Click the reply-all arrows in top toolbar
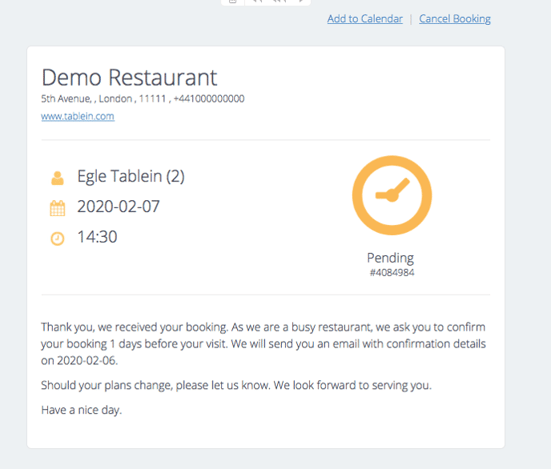 279,1
